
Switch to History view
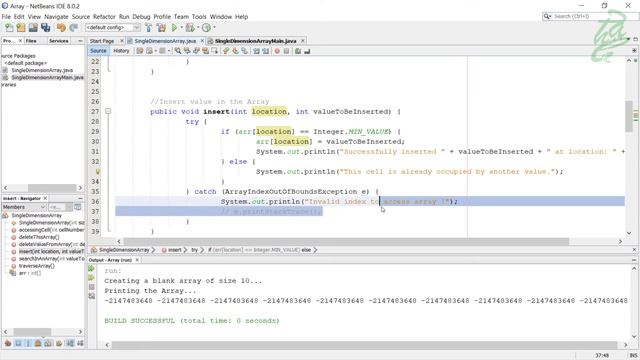121,51
